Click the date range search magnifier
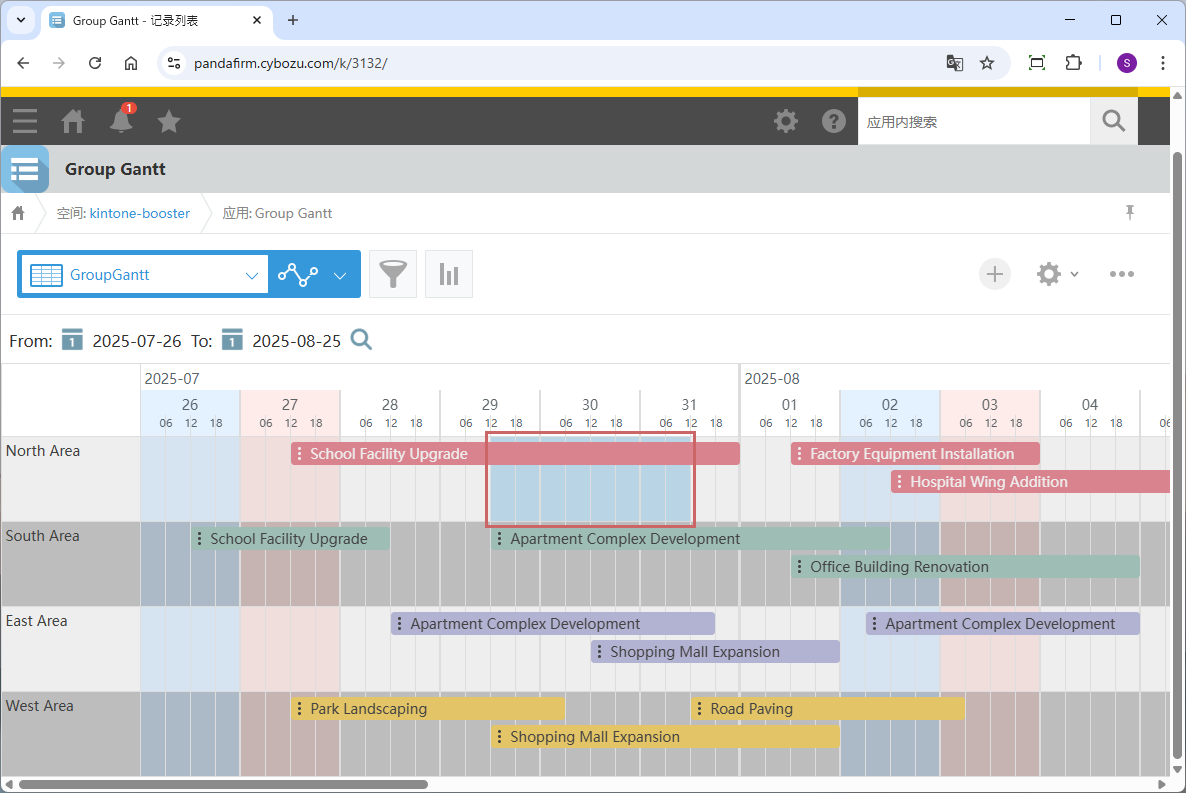 tap(361, 340)
